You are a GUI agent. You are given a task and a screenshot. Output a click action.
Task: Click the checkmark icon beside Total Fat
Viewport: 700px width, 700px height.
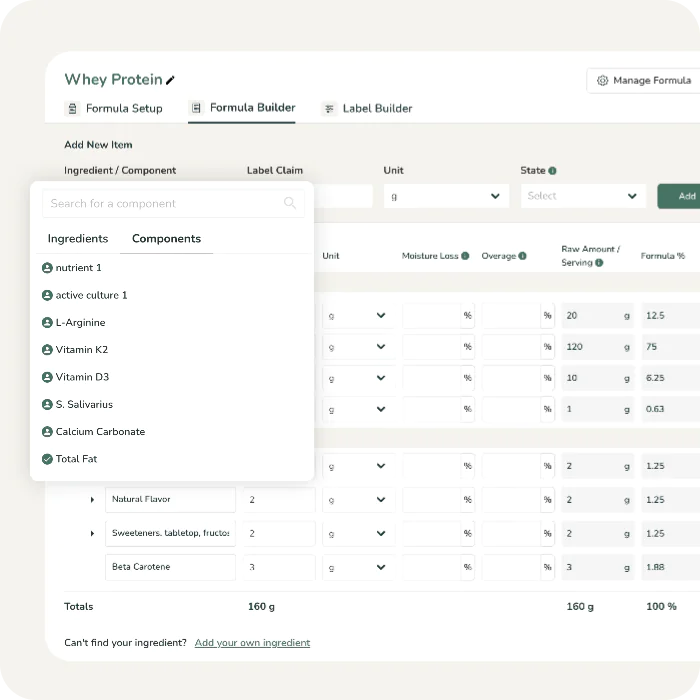click(47, 459)
